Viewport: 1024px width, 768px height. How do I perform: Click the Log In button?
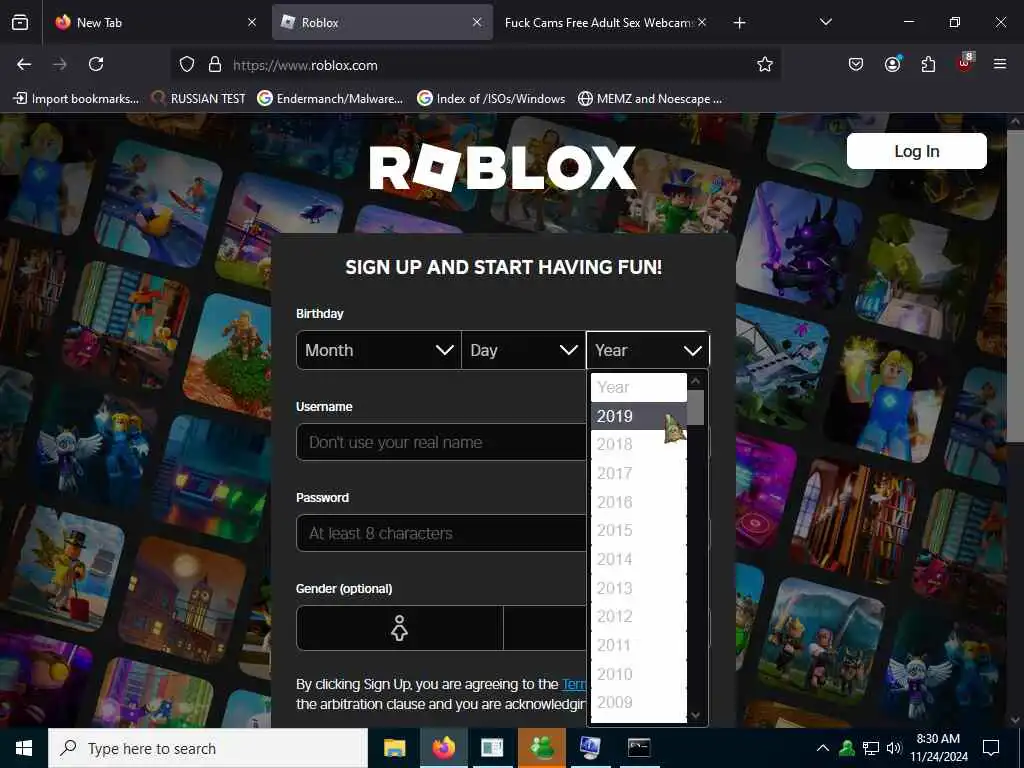point(916,151)
